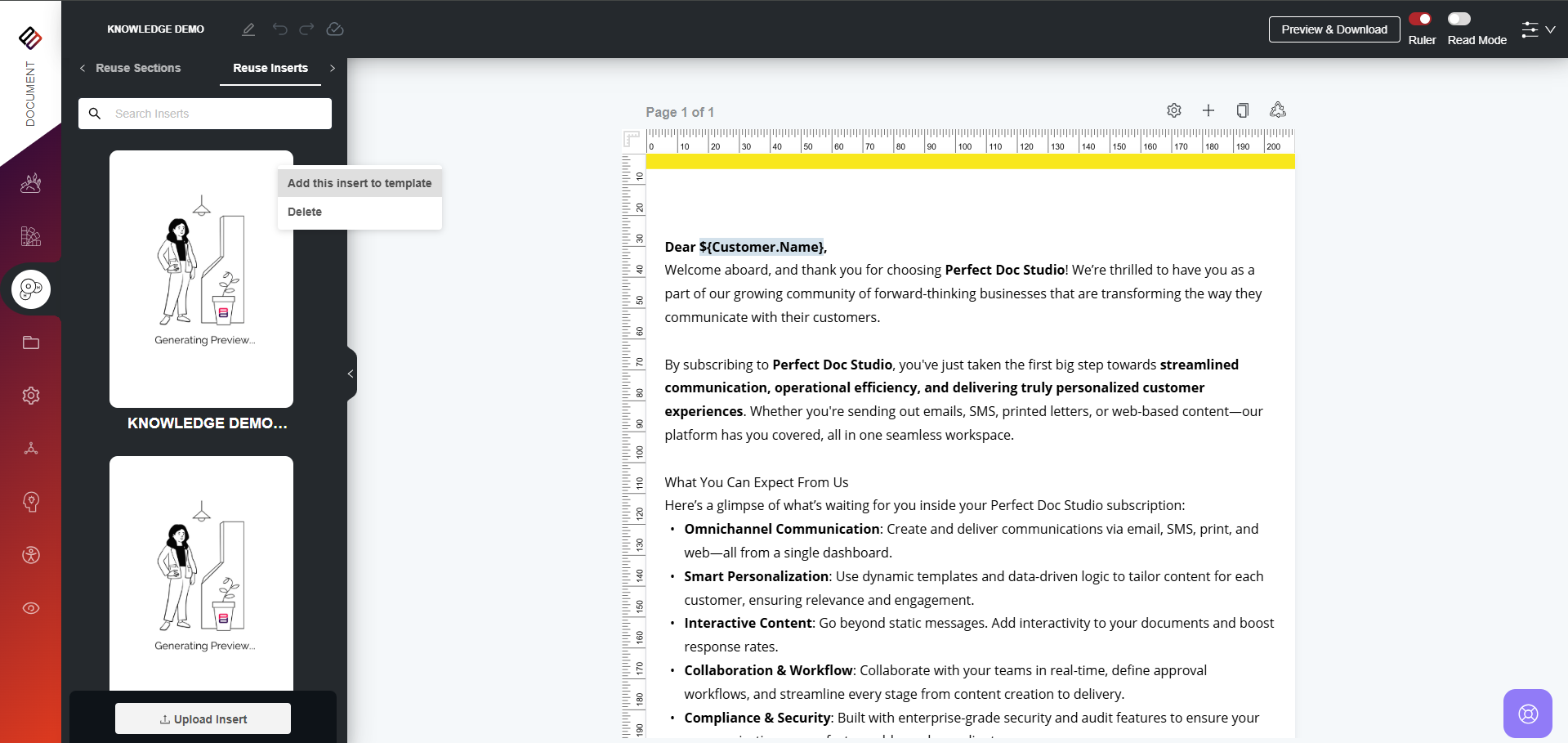Click the Search Inserts field
Image resolution: width=1568 pixels, height=743 pixels.
point(217,114)
